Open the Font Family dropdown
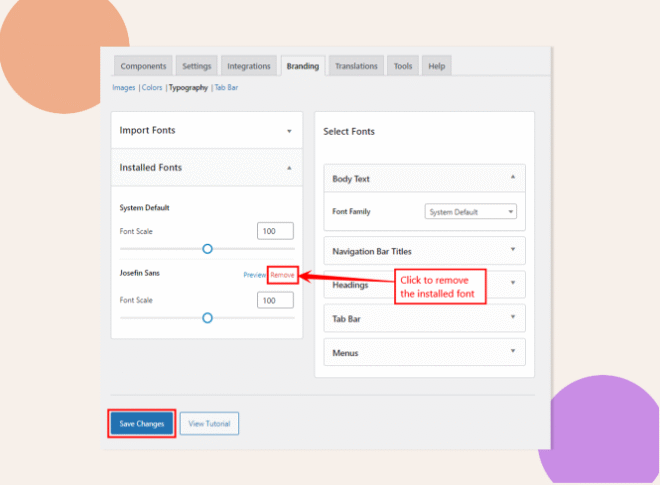 471,212
